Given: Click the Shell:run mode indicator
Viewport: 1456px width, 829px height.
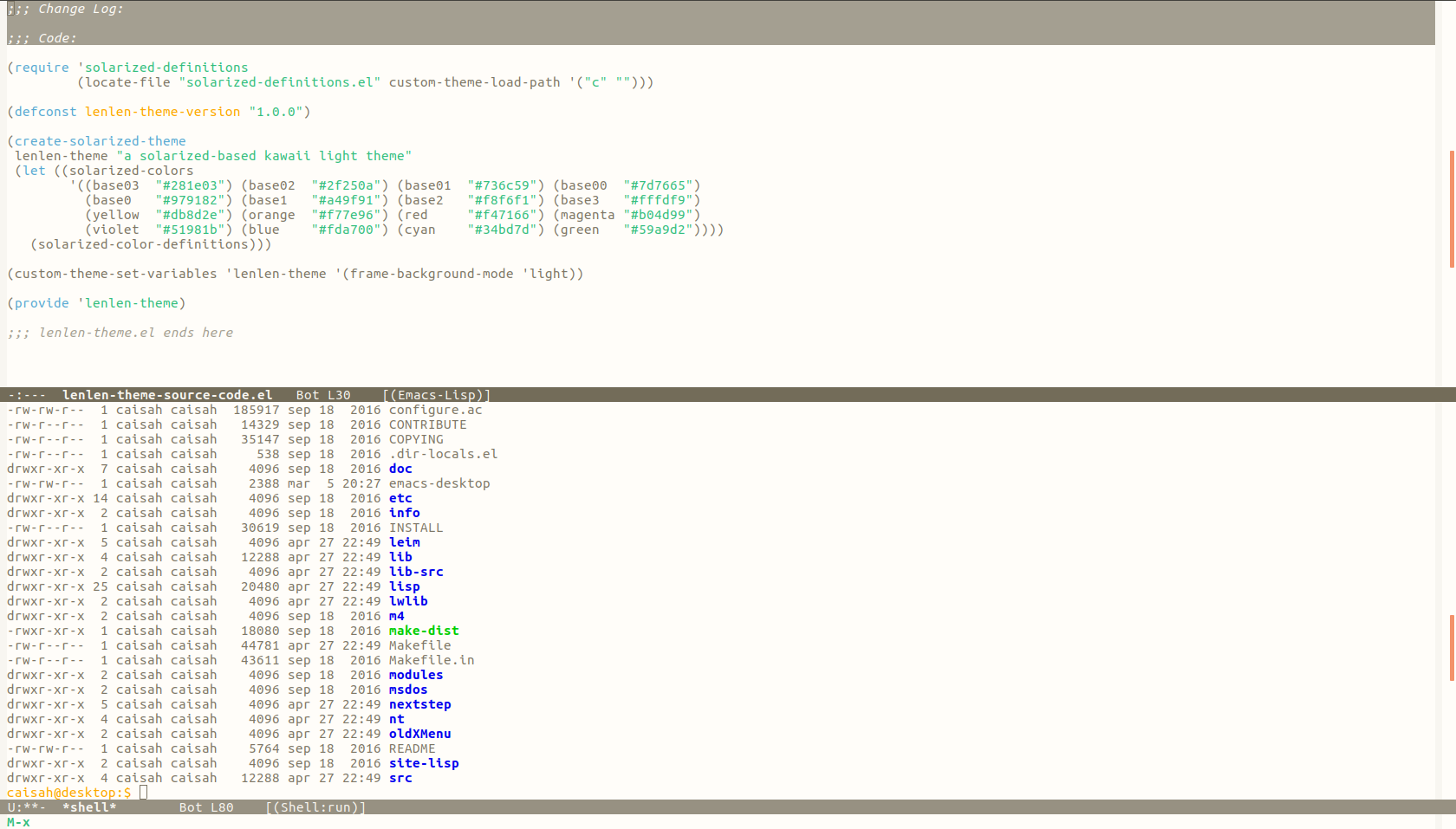Looking at the screenshot, I should point(315,807).
